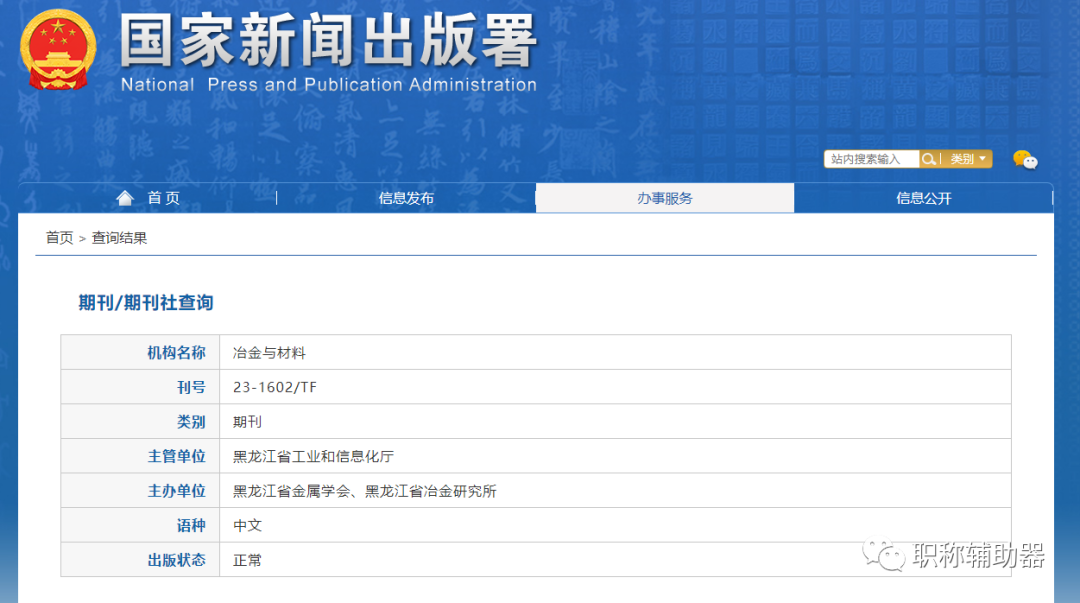Select the divider icon next to search button
Screen dimensions: 1080x603
tap(940, 159)
